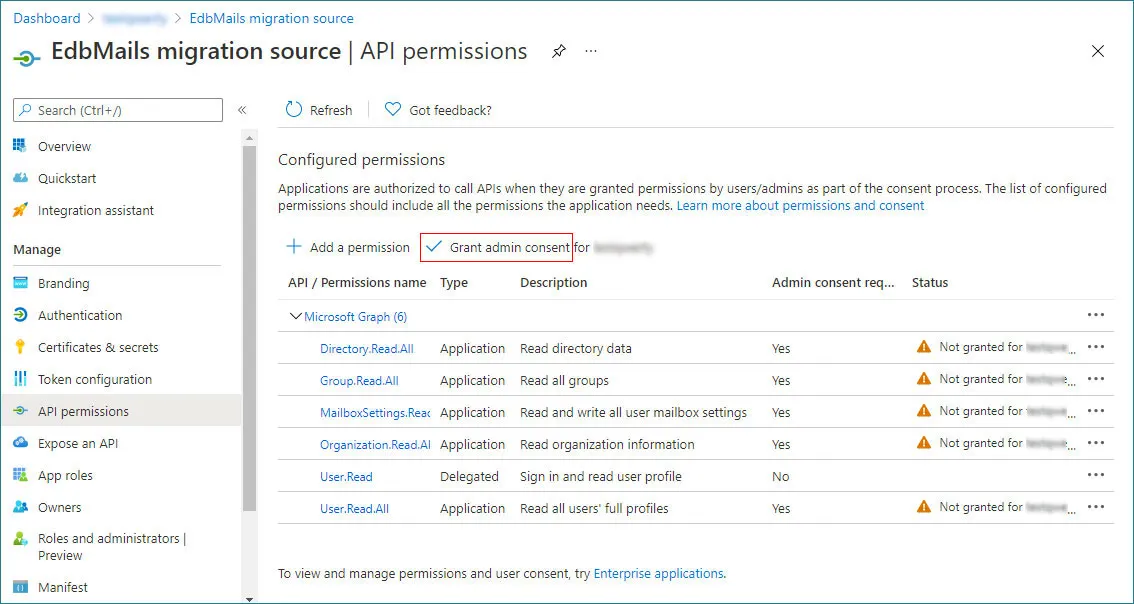Open Directory.Read.All permission details
Image resolution: width=1134 pixels, height=604 pixels.
[x=367, y=348]
